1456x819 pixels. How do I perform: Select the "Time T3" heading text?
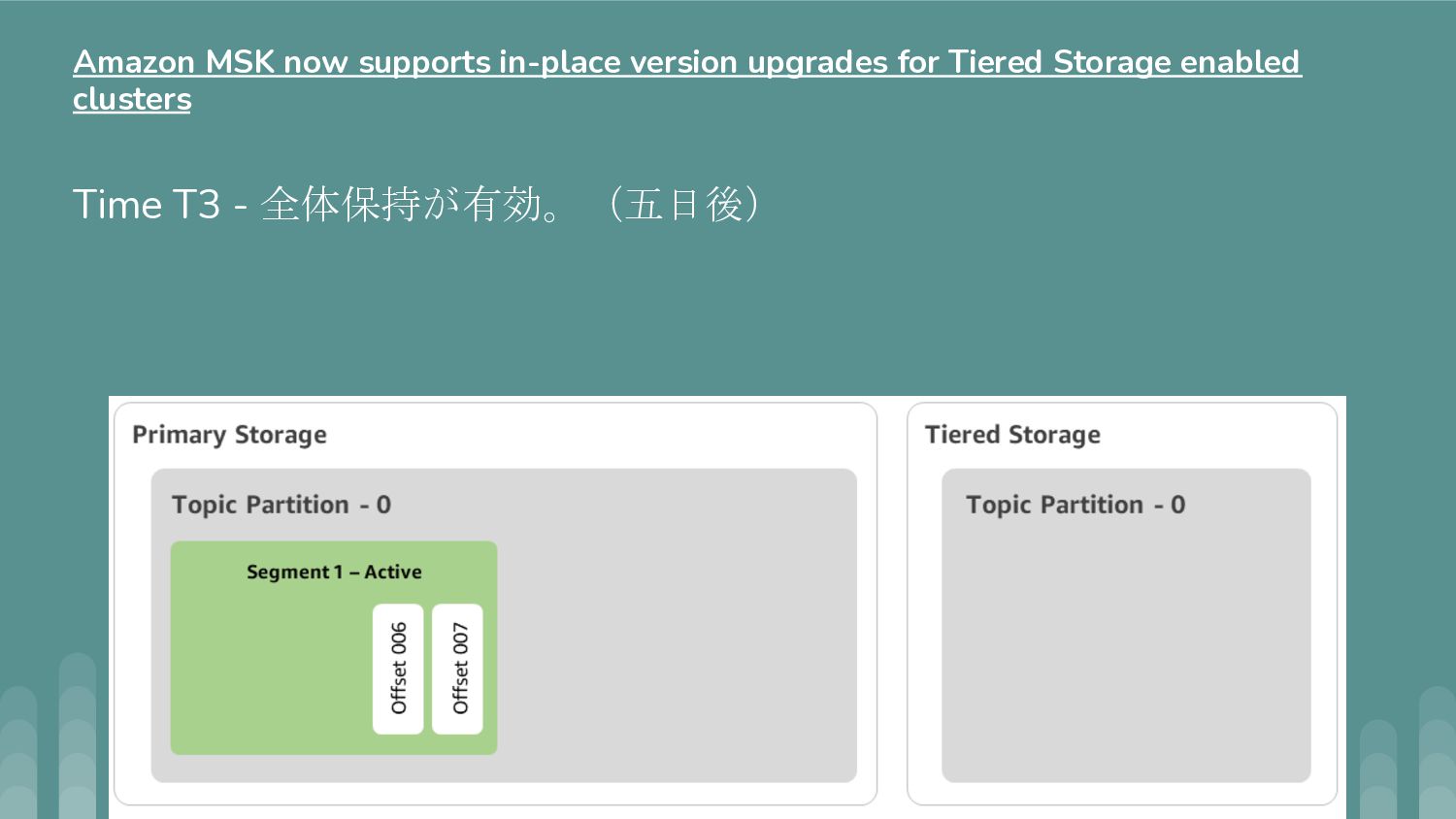tap(147, 205)
